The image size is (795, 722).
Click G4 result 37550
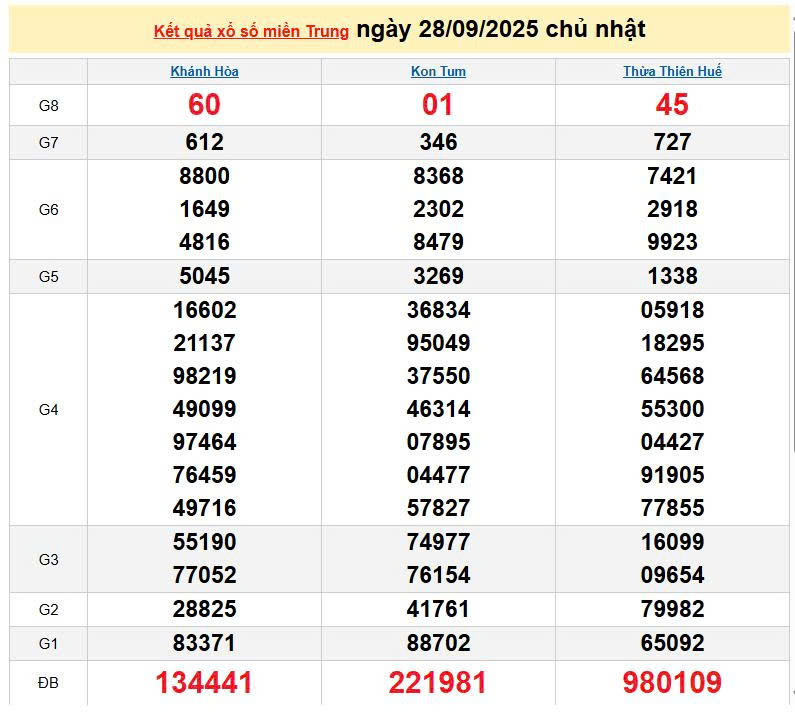[x=438, y=376]
